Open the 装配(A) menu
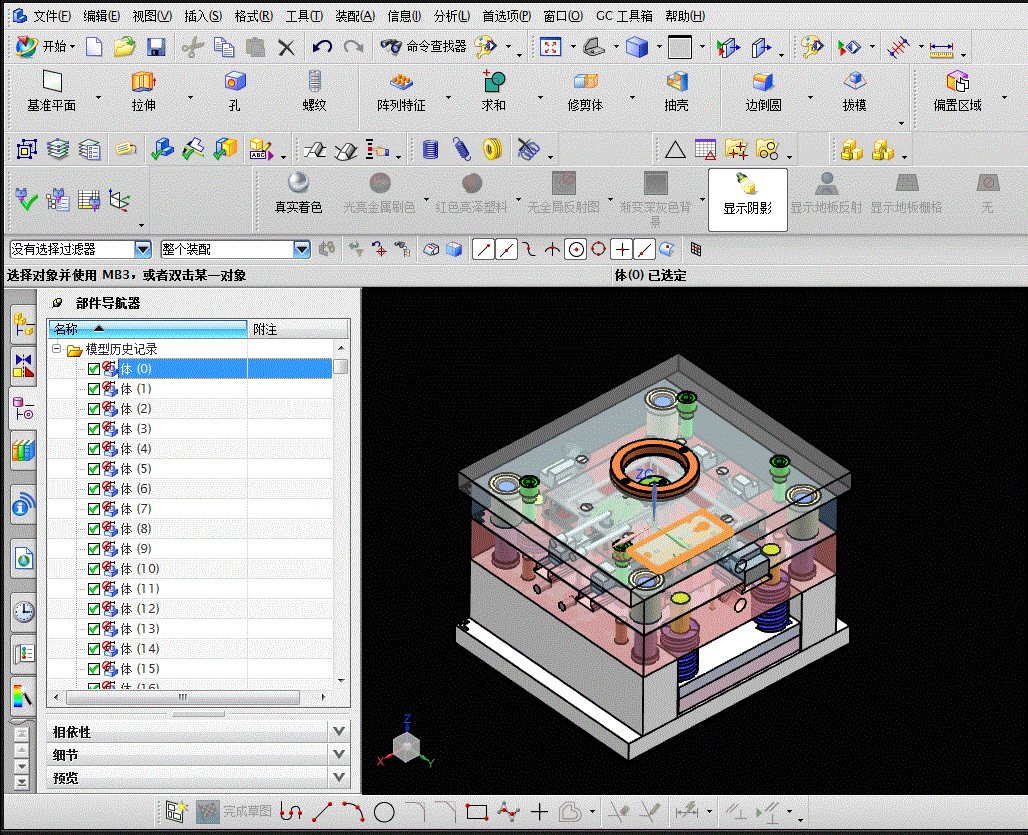 [355, 16]
